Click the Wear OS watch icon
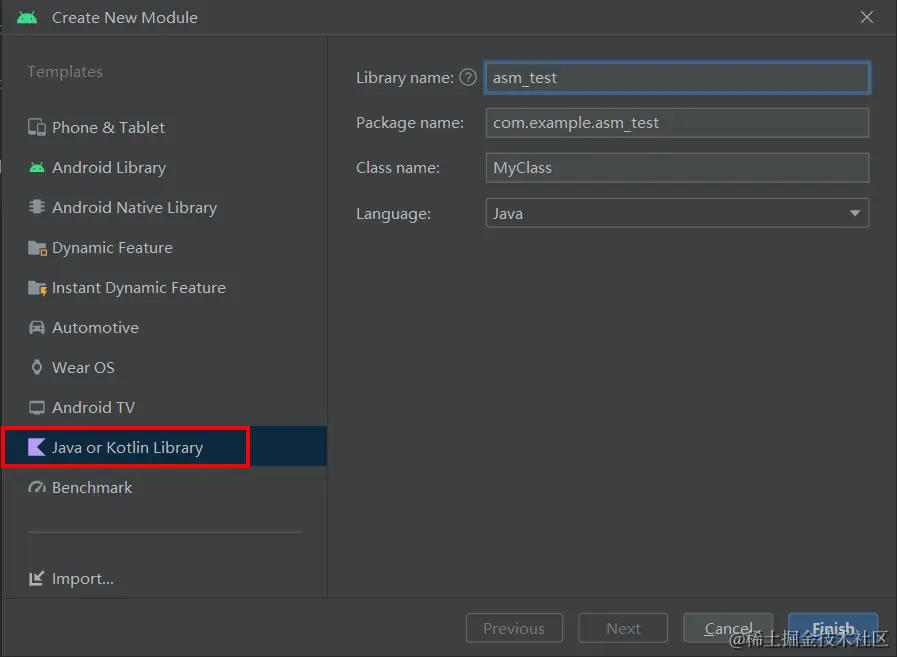The image size is (897, 657). point(37,367)
